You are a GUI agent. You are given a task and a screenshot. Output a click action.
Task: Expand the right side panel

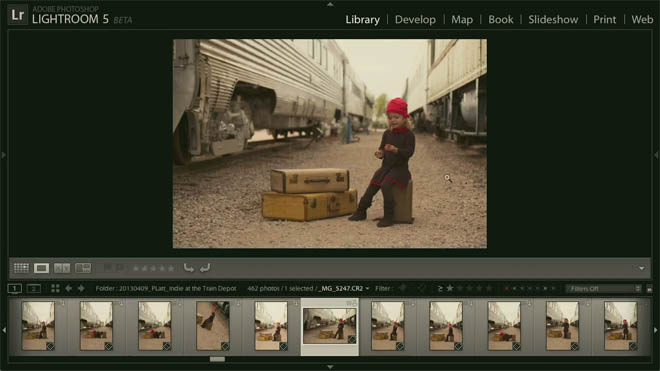click(x=656, y=155)
